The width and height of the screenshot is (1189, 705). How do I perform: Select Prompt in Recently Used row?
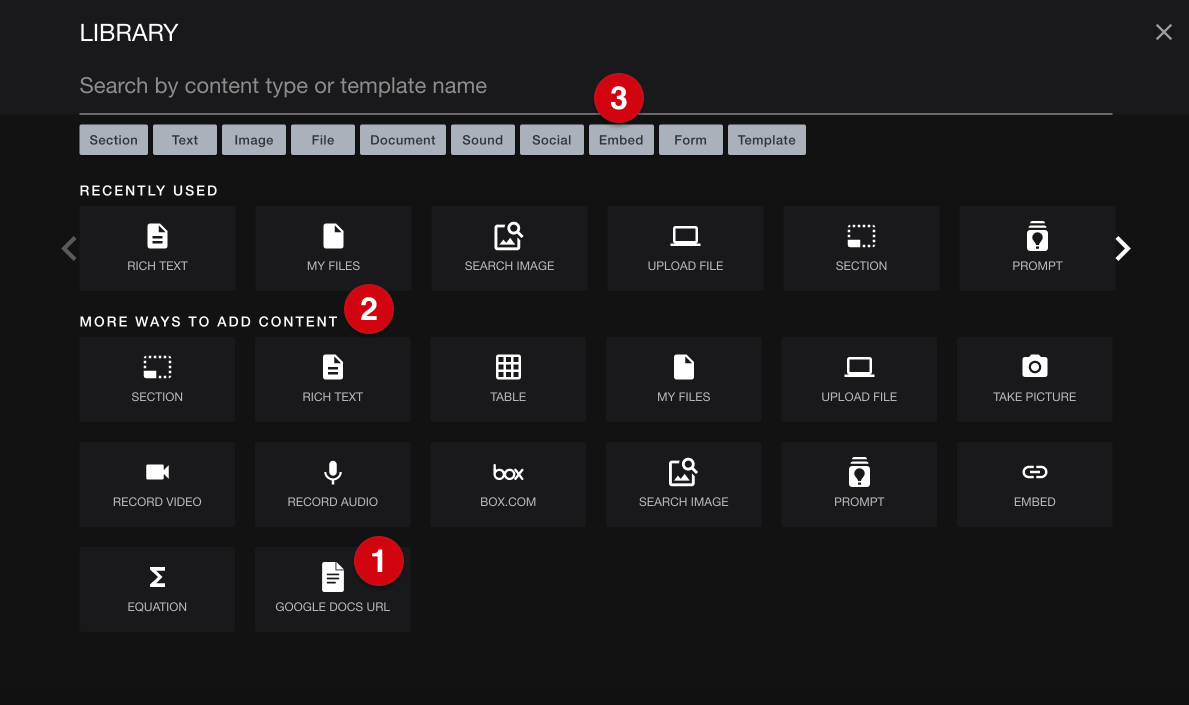(1037, 249)
